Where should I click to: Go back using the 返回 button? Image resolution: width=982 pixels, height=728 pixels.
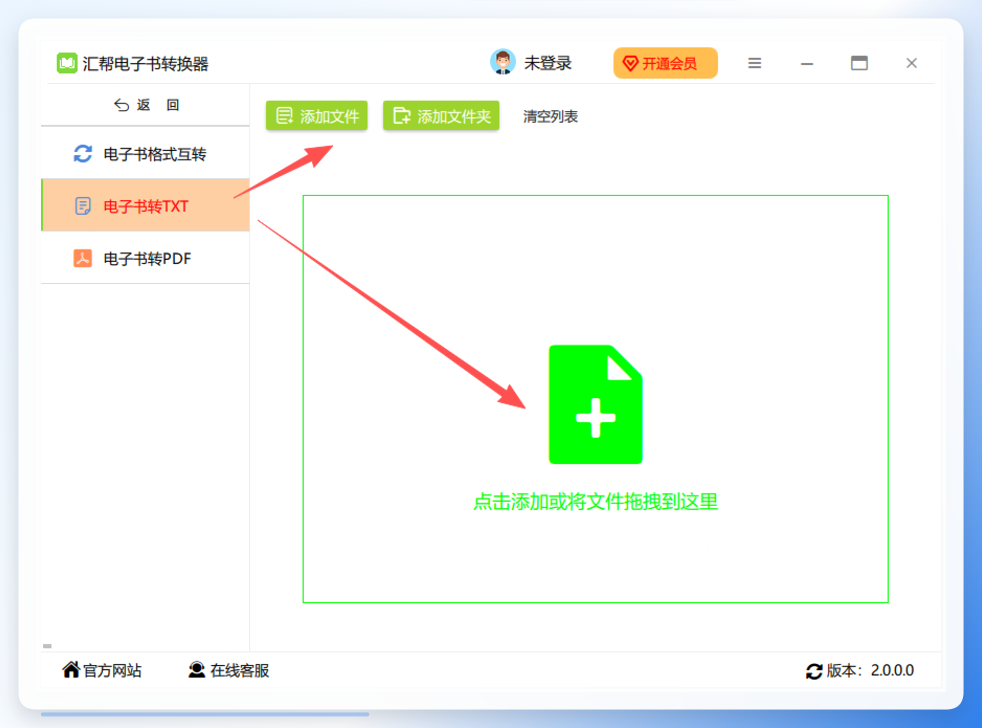[147, 105]
